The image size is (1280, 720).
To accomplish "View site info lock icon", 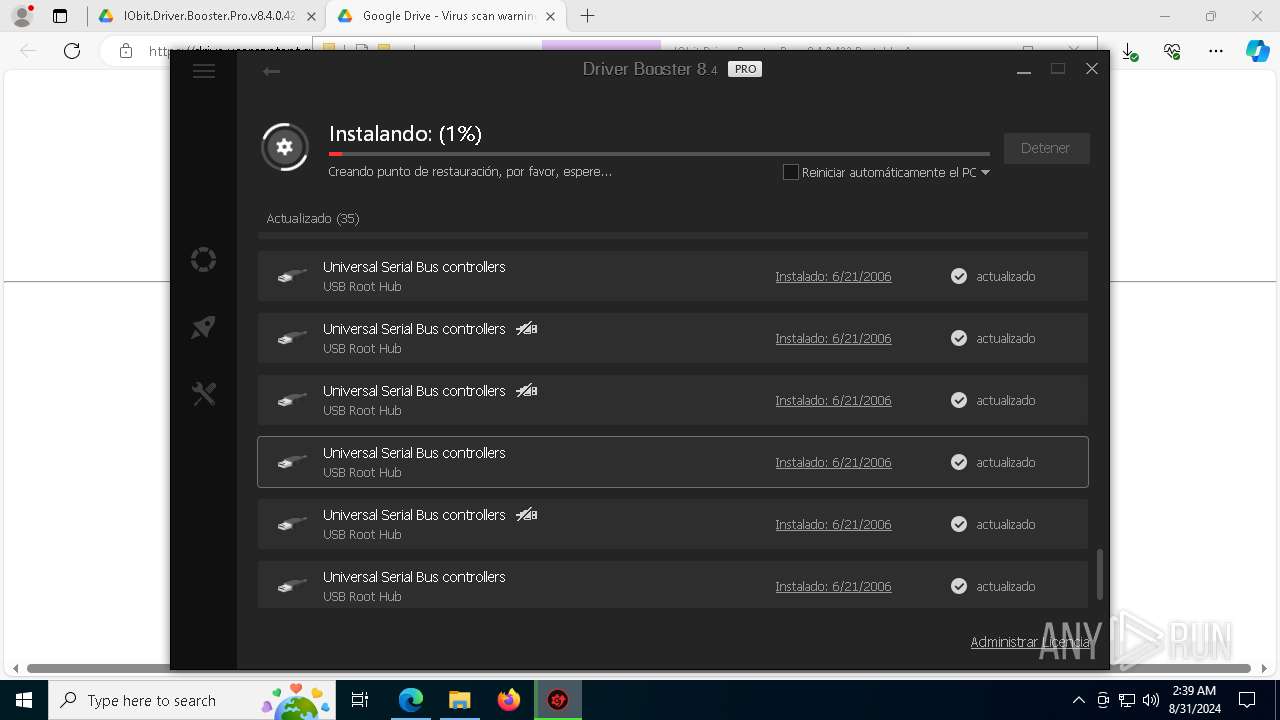I will (126, 51).
